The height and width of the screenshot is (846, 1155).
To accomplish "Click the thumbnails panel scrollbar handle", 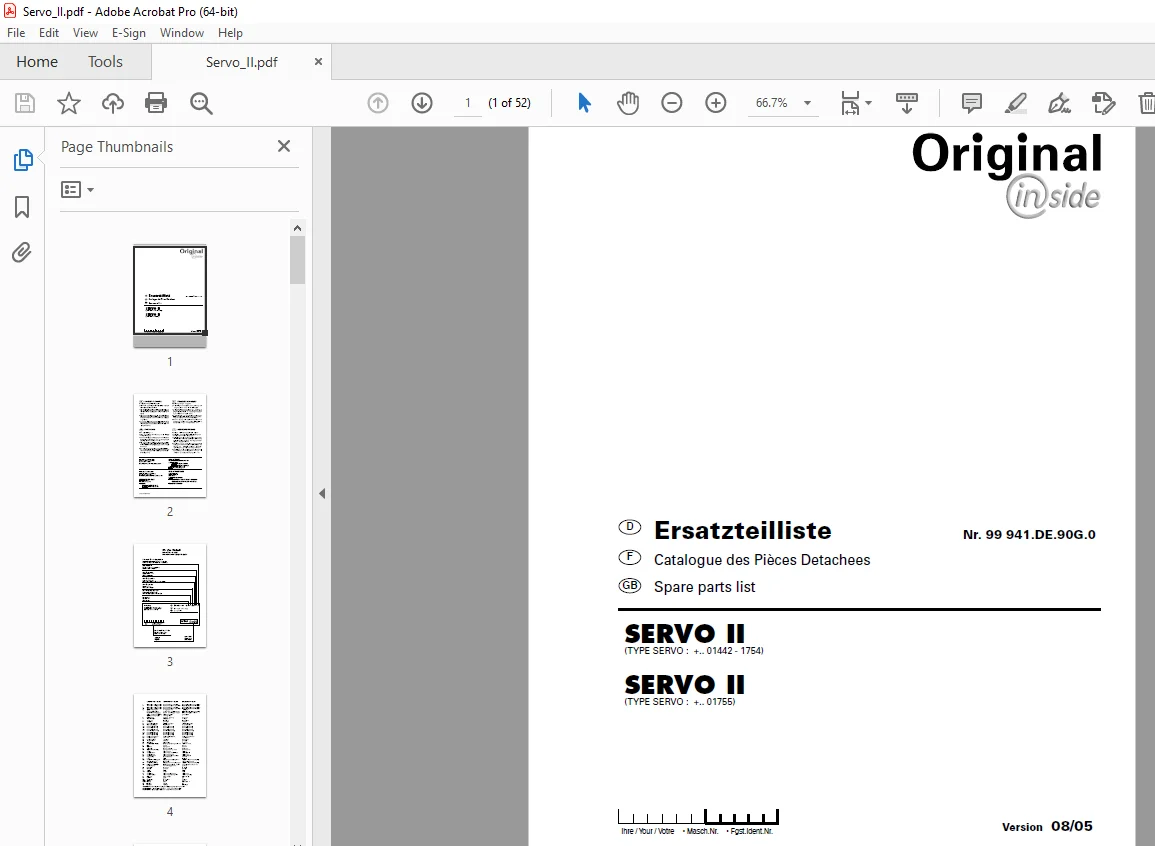I will (x=298, y=260).
